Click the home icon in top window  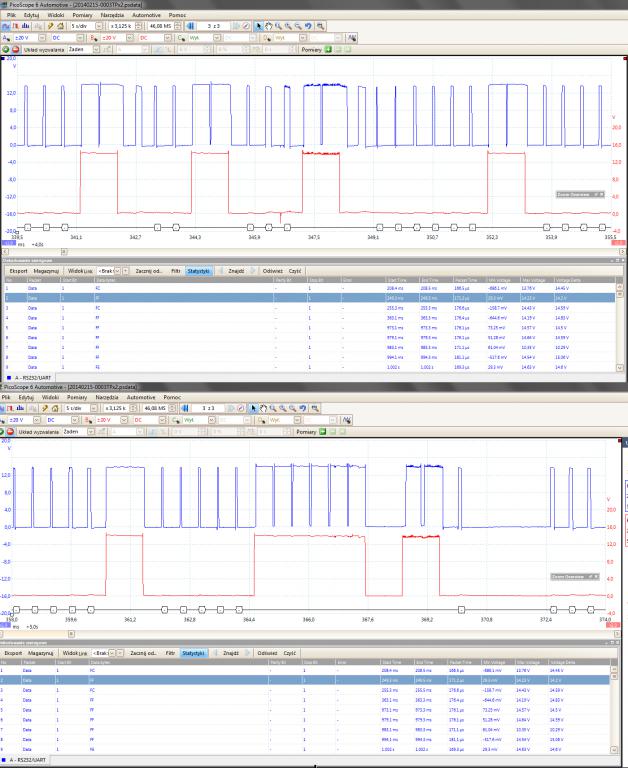(60, 26)
